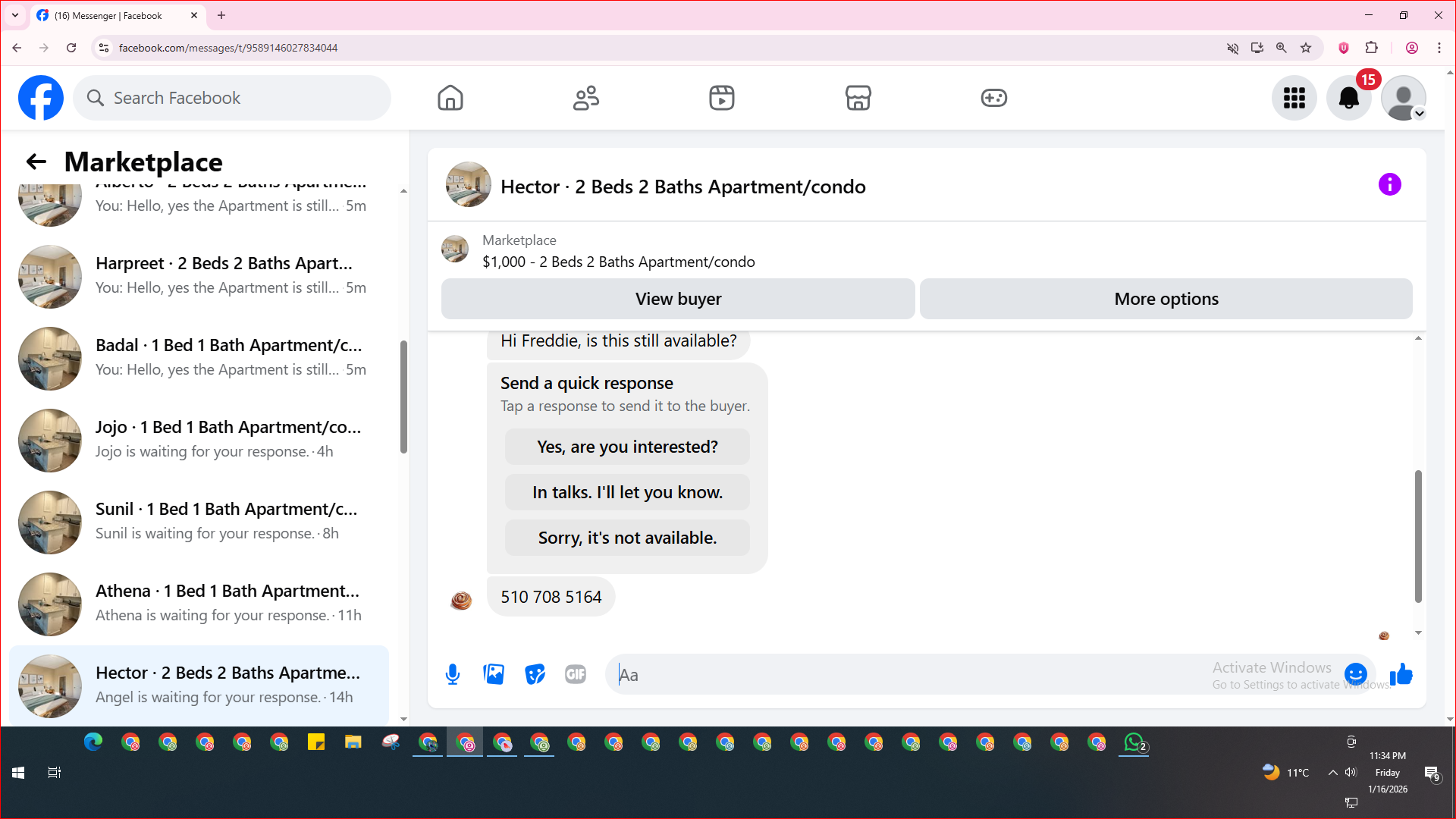Open the emoji picker in composer
The image size is (1456, 819).
(1355, 674)
